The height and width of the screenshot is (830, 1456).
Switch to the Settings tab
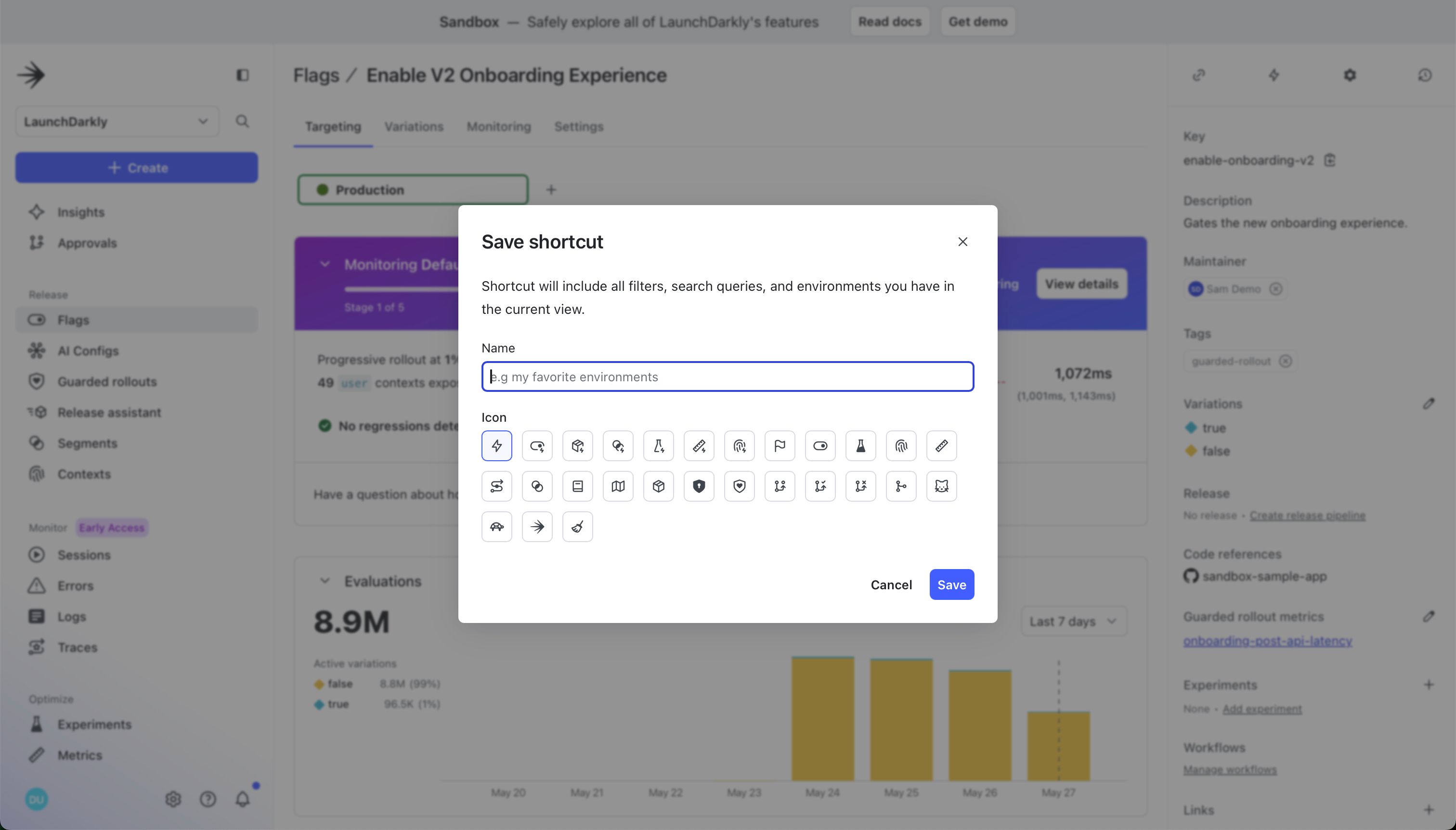coord(579,127)
